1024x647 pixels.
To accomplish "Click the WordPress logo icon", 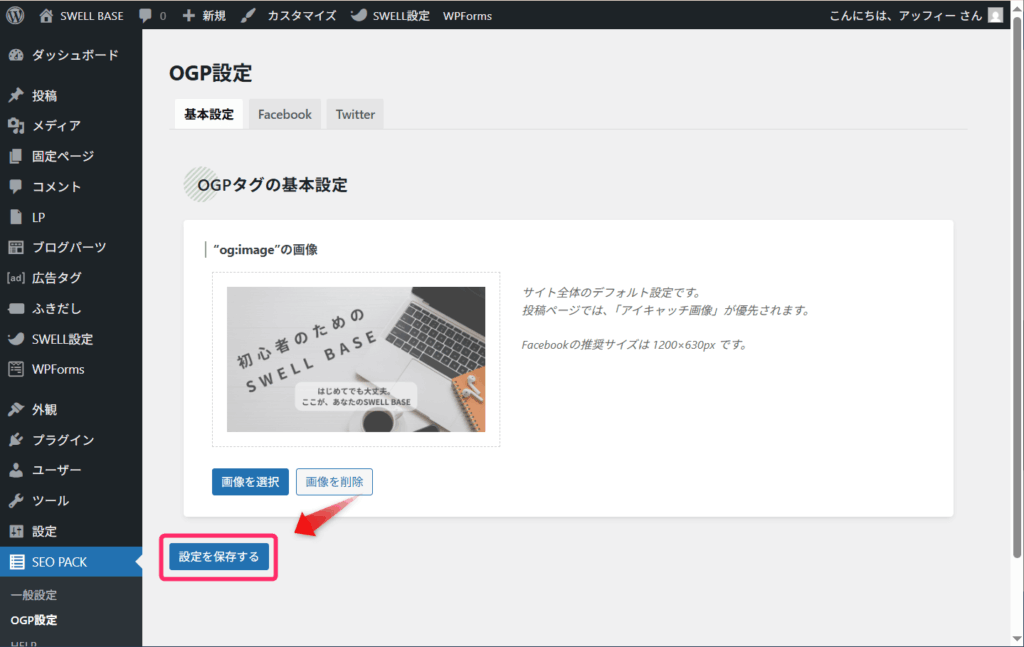I will [15, 15].
